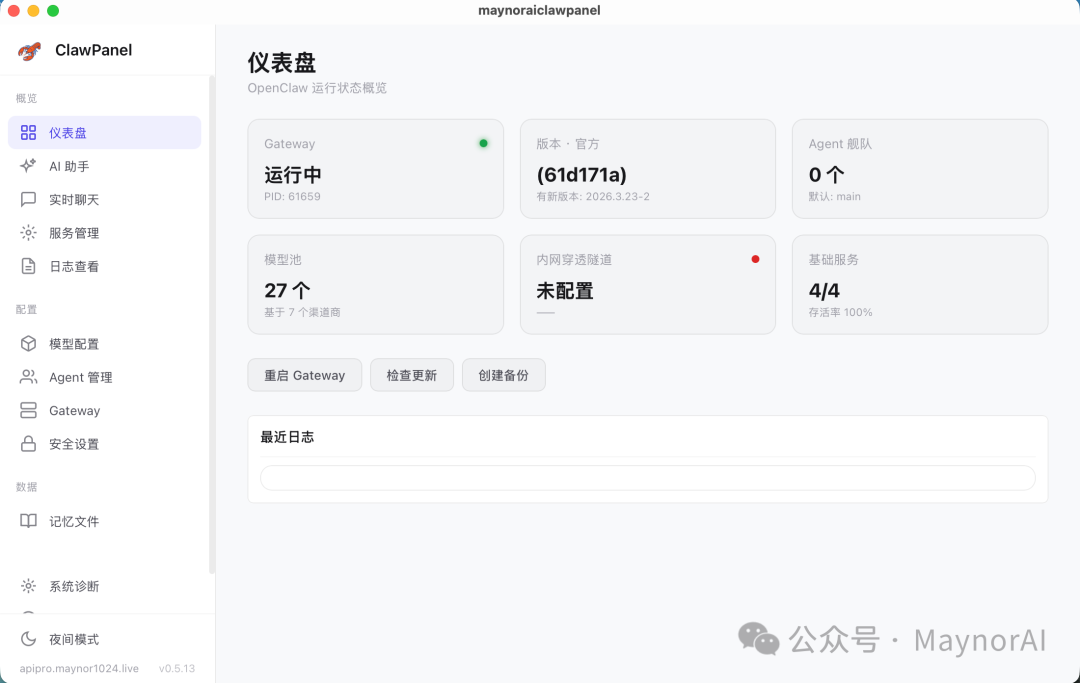Image resolution: width=1080 pixels, height=683 pixels.
Task: Open the 仪表盘 sidebar menu item
Action: (x=105, y=133)
